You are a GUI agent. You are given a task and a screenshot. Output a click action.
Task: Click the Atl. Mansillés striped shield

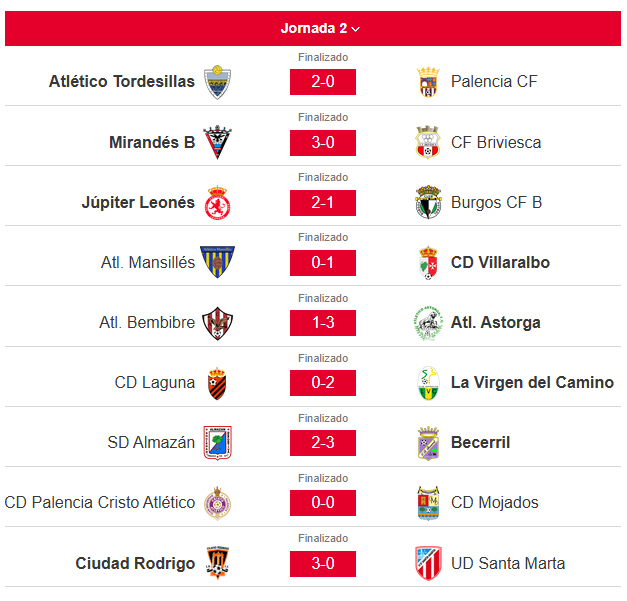[x=217, y=262]
